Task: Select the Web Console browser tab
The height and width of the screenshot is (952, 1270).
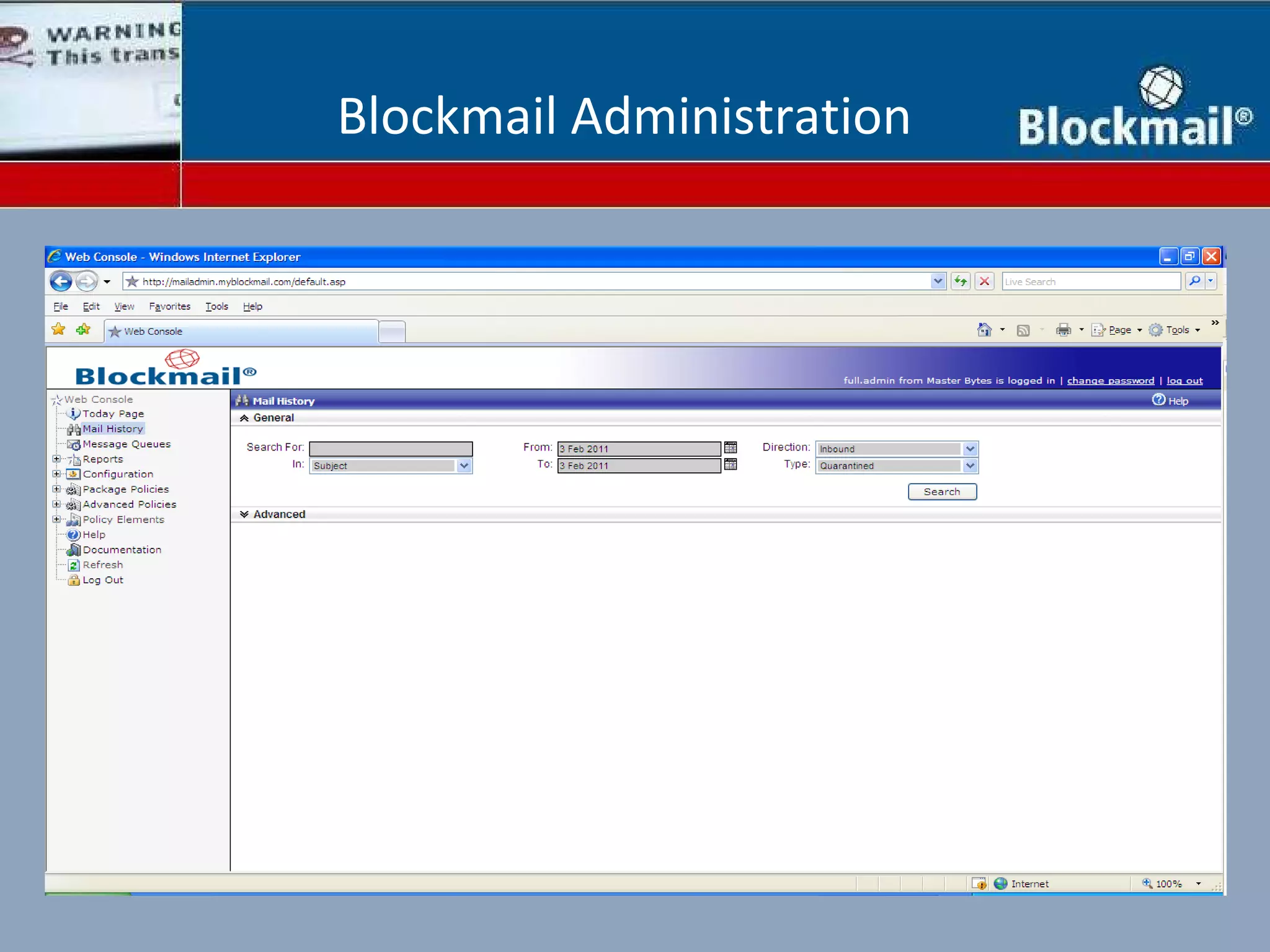Action: 241,331
